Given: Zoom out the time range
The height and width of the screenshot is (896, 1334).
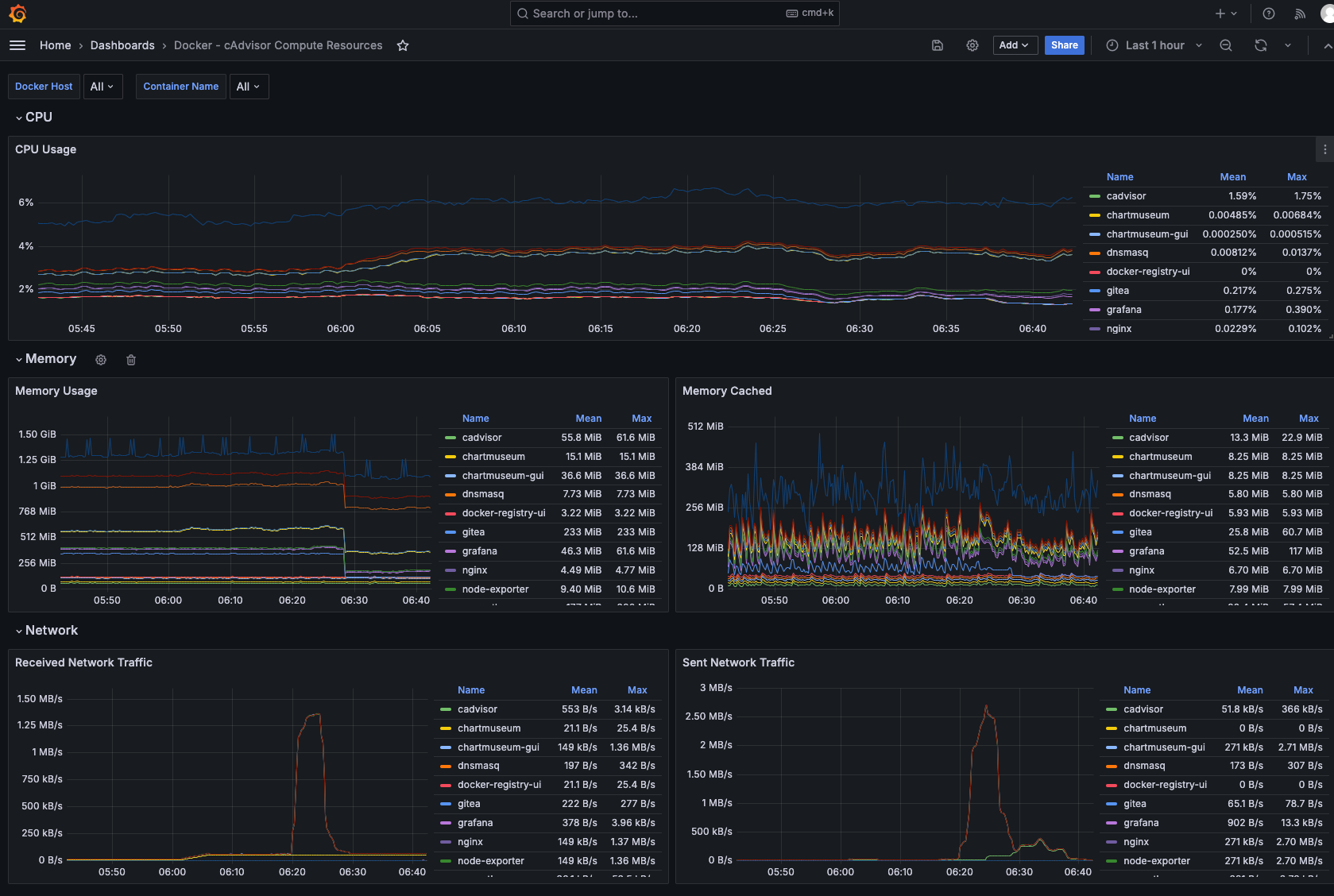Looking at the screenshot, I should click(x=1226, y=45).
